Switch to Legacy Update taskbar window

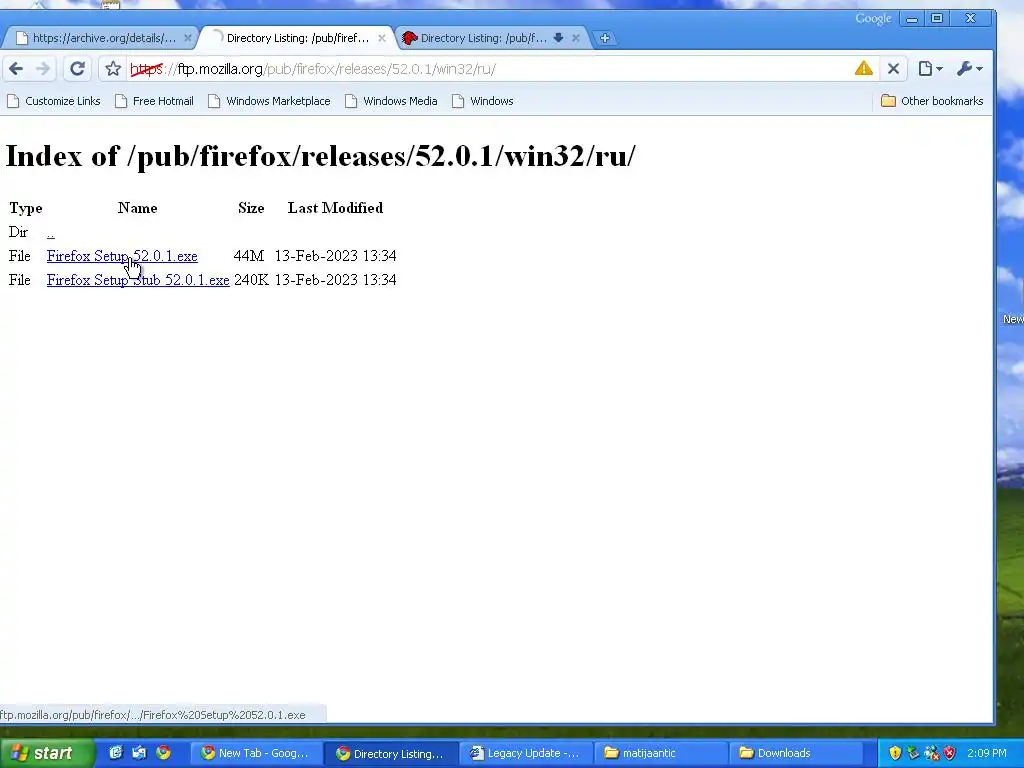(x=525, y=753)
